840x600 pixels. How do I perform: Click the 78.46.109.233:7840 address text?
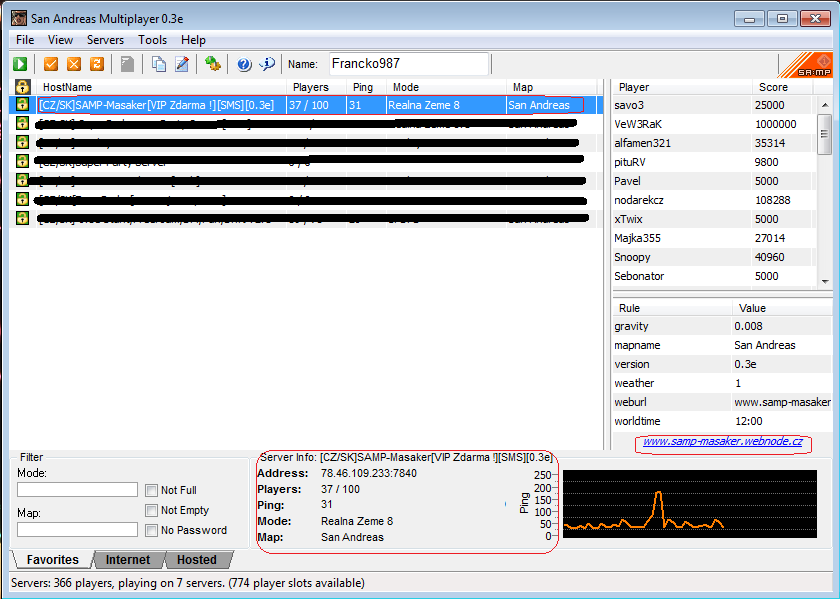pos(369,474)
